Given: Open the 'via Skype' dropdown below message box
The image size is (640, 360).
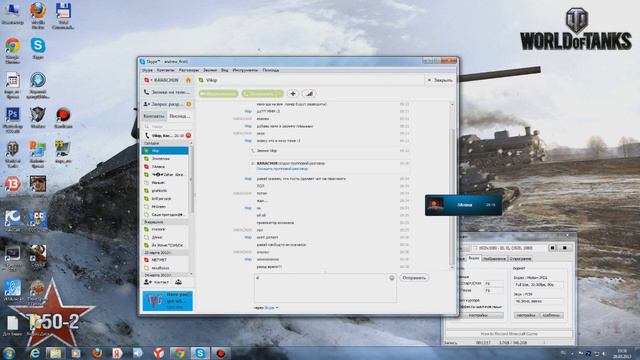Looking at the screenshot, I should (271, 308).
